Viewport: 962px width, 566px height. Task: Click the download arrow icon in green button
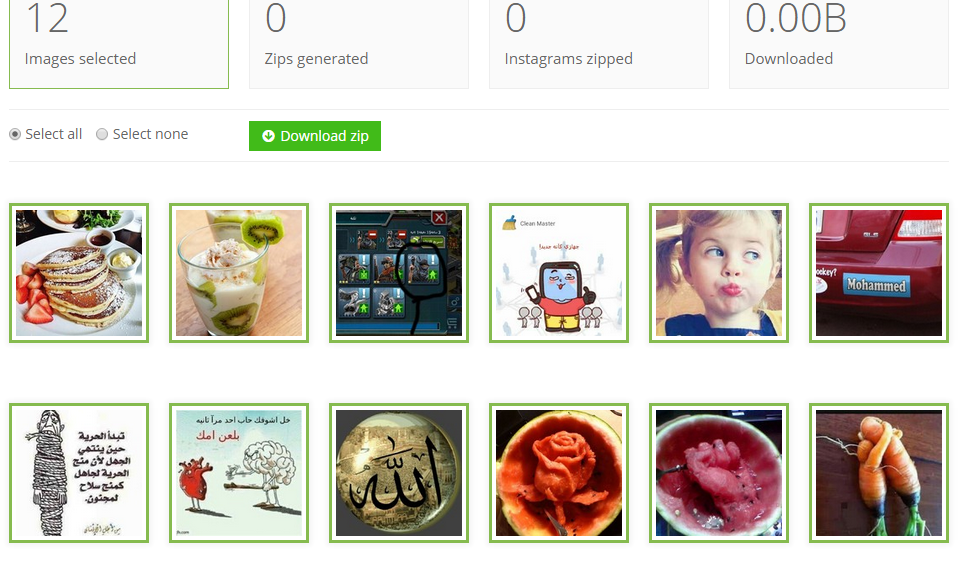[x=268, y=136]
